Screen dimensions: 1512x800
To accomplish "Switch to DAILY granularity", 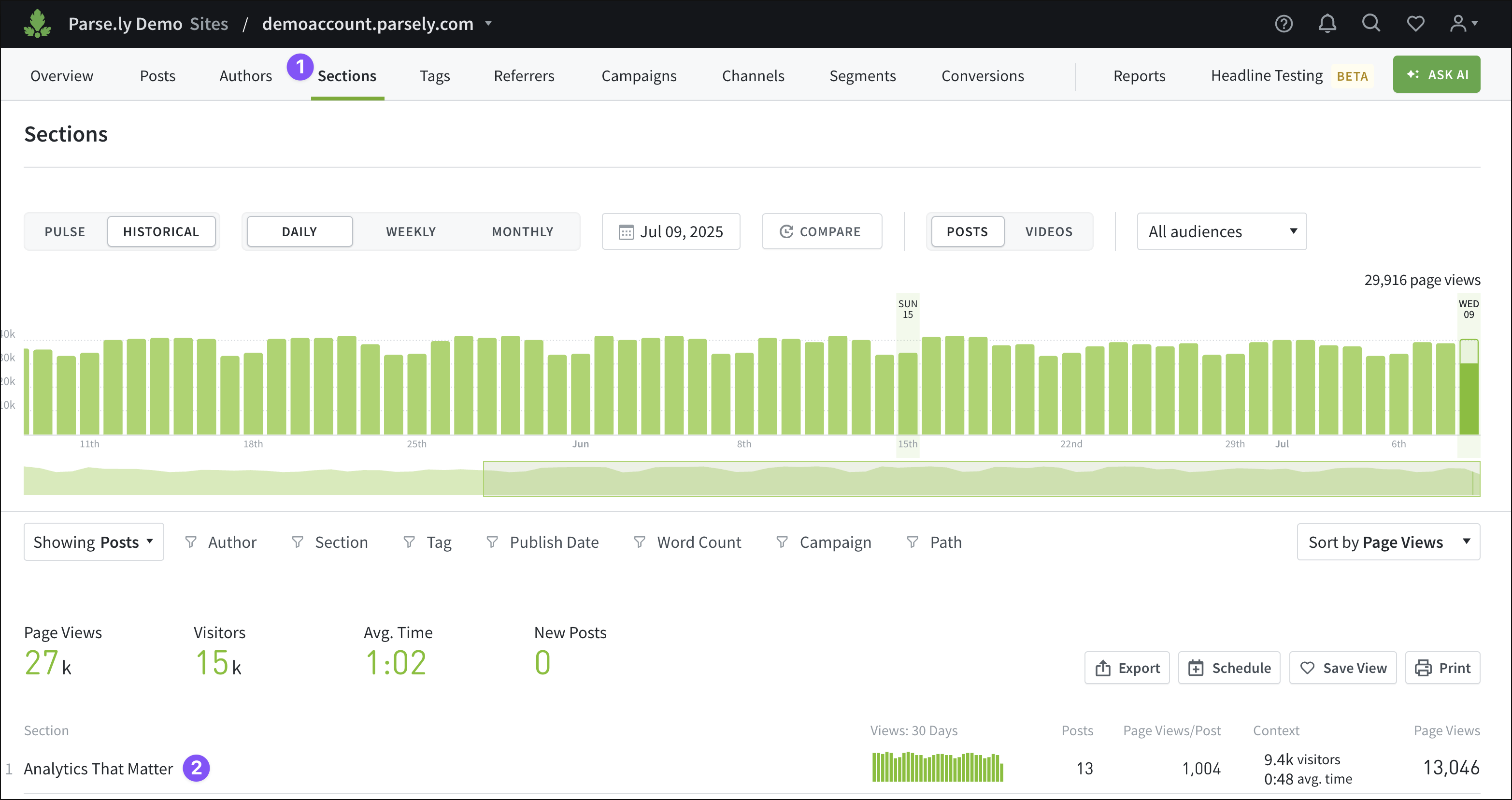I will pos(300,231).
